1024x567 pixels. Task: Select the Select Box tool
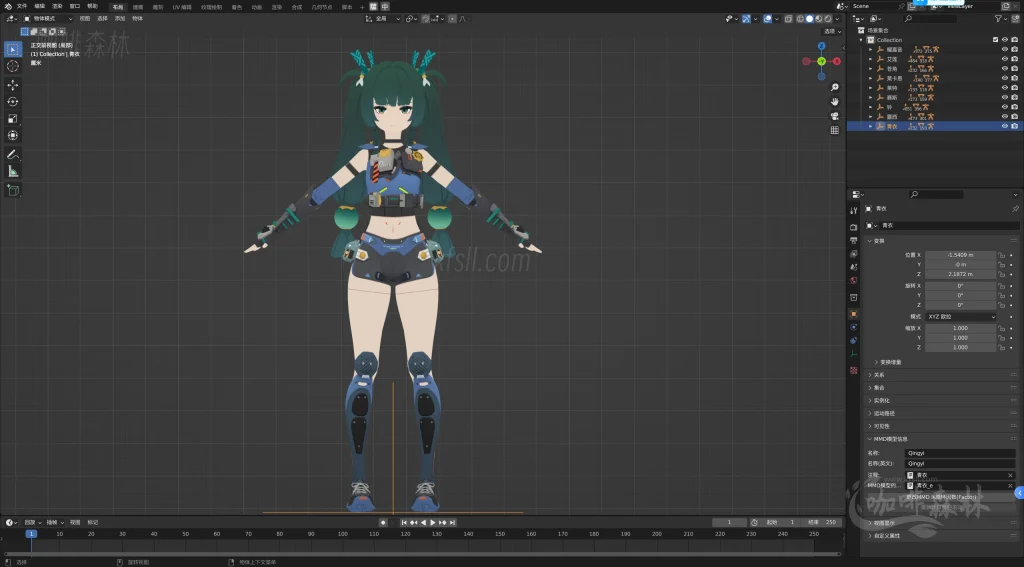point(12,50)
